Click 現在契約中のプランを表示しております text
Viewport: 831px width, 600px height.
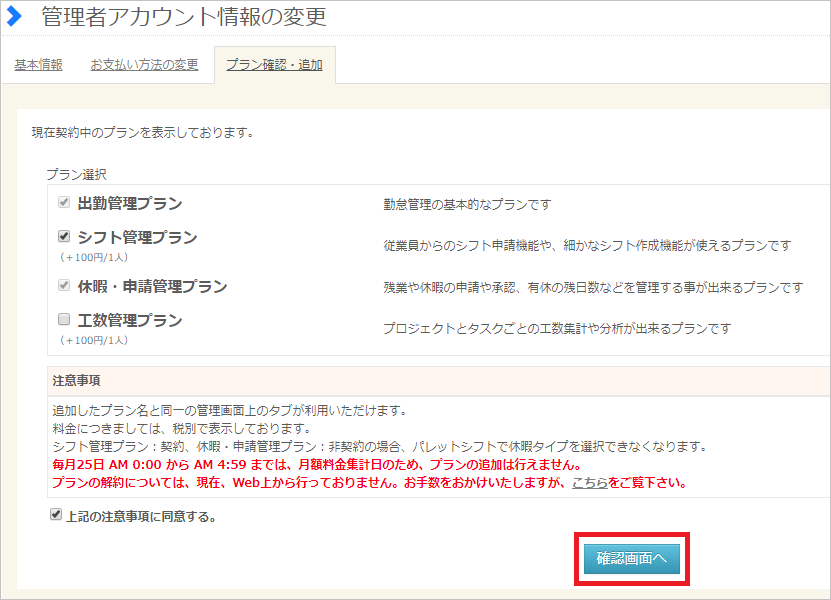(143, 133)
